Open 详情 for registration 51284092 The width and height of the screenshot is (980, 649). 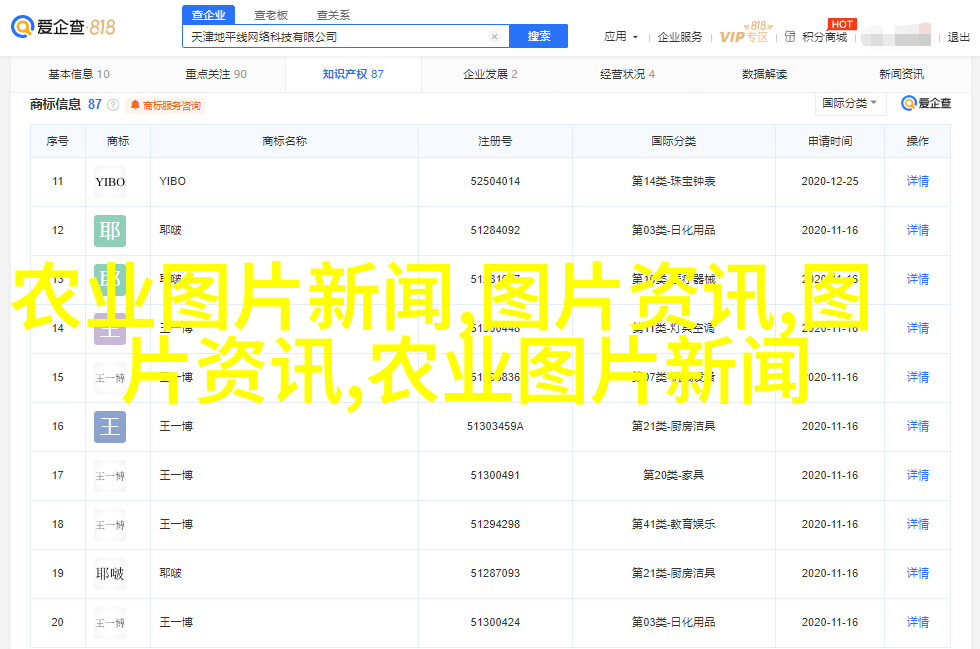coord(918,230)
